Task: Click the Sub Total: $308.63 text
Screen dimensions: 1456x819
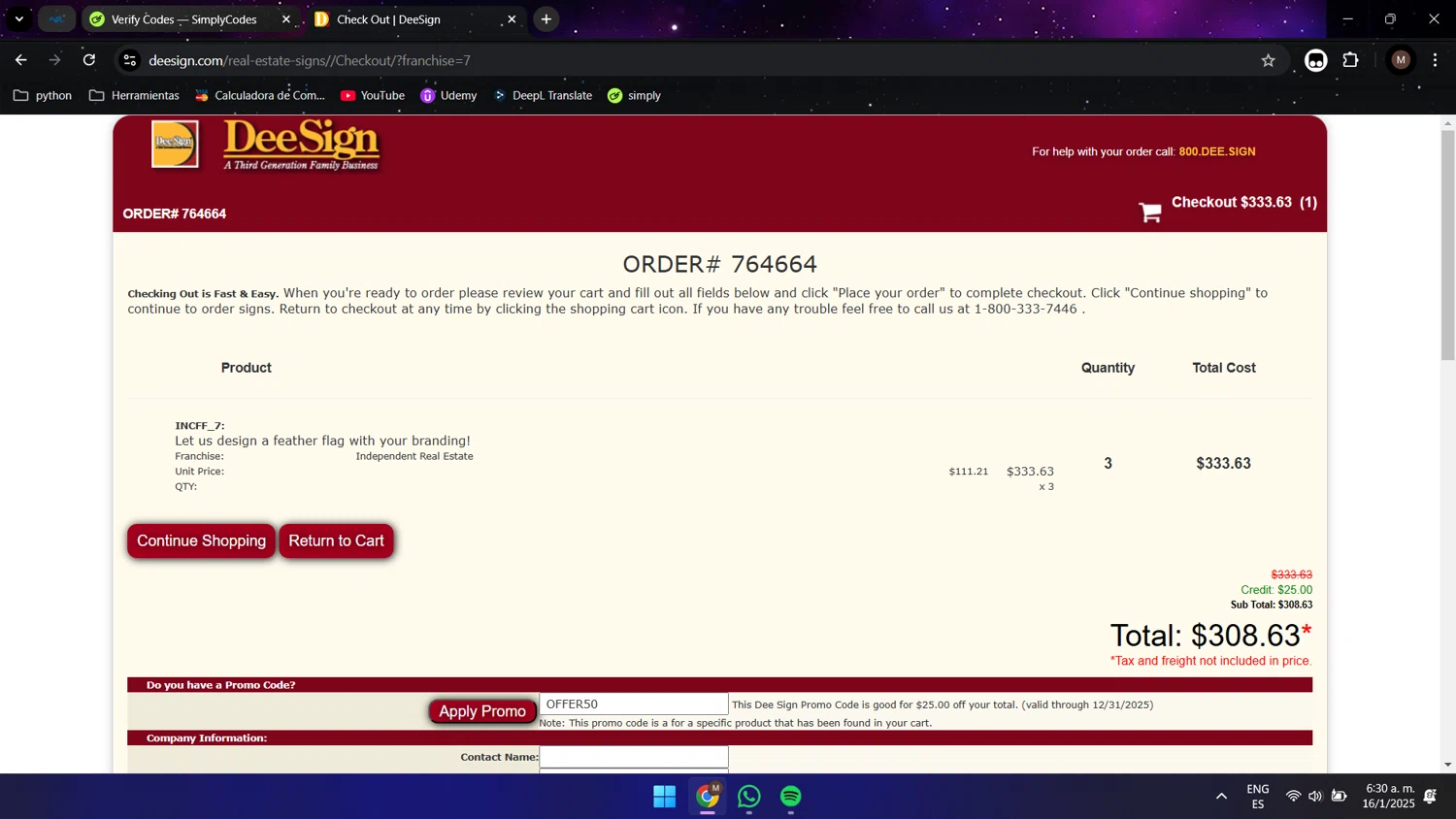Action: pos(1272,605)
